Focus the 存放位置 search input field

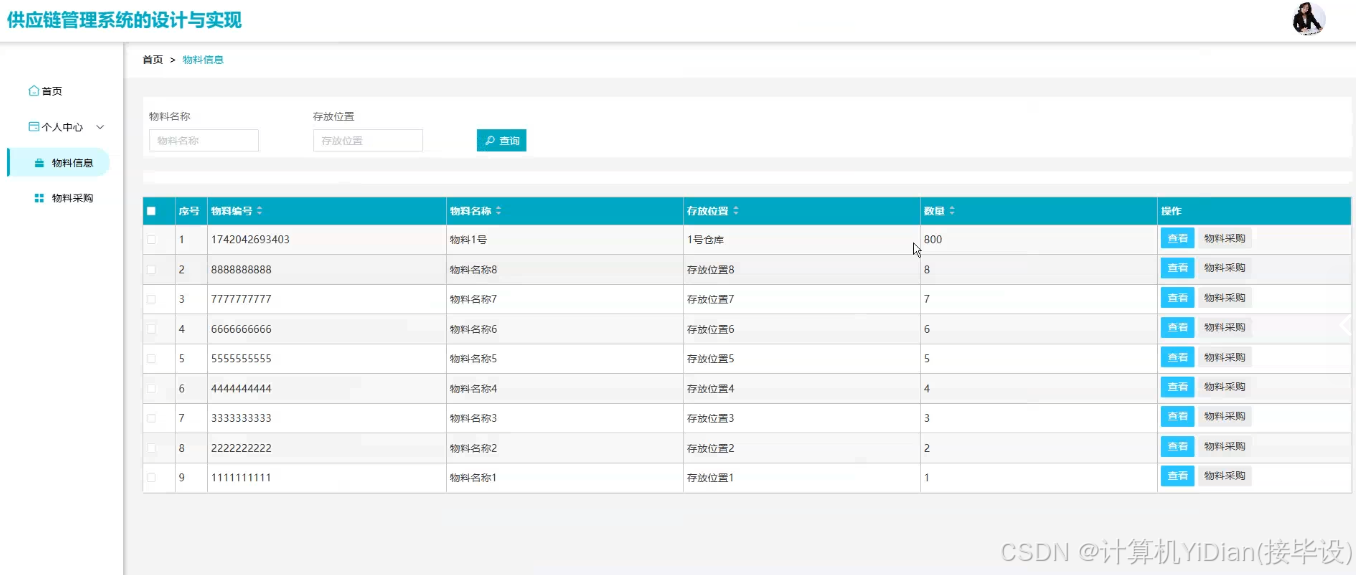(368, 141)
